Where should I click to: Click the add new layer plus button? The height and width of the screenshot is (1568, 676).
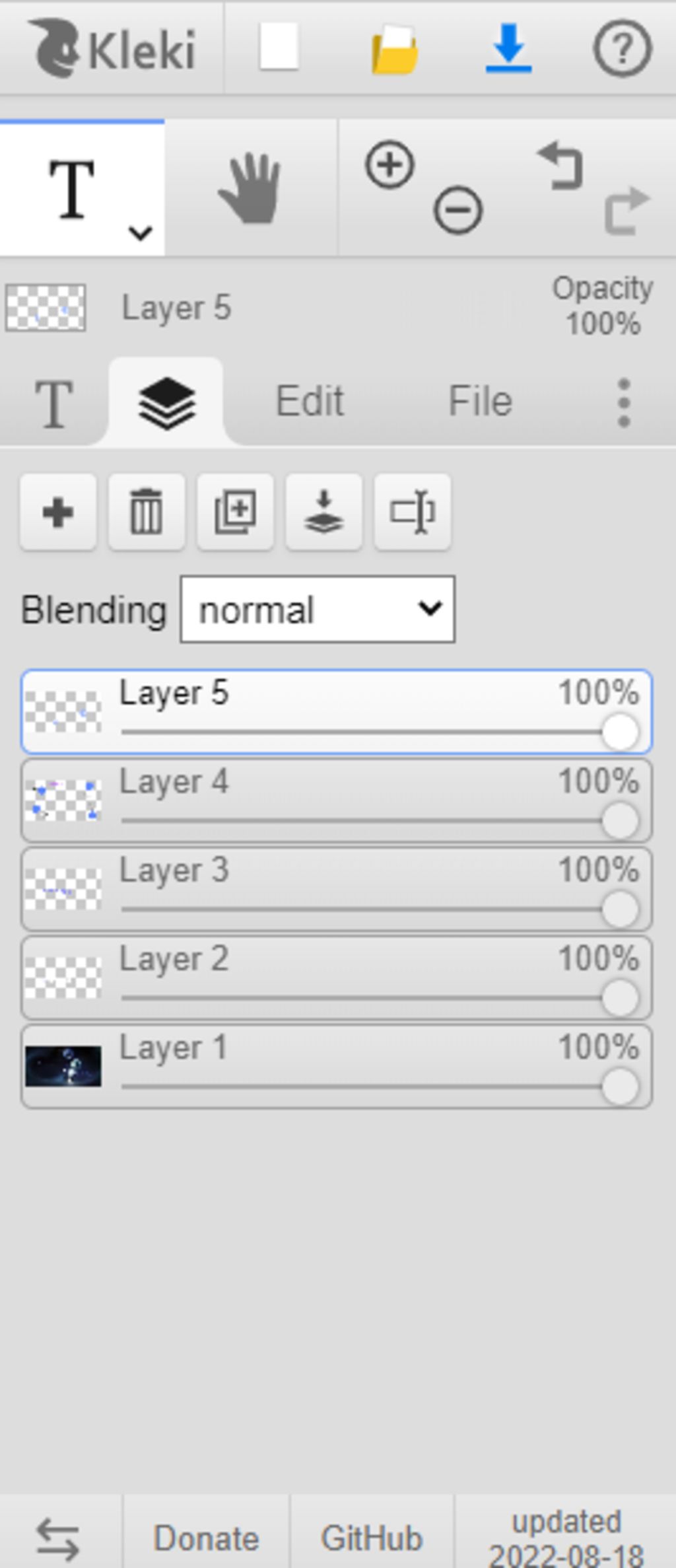pyautogui.click(x=58, y=512)
